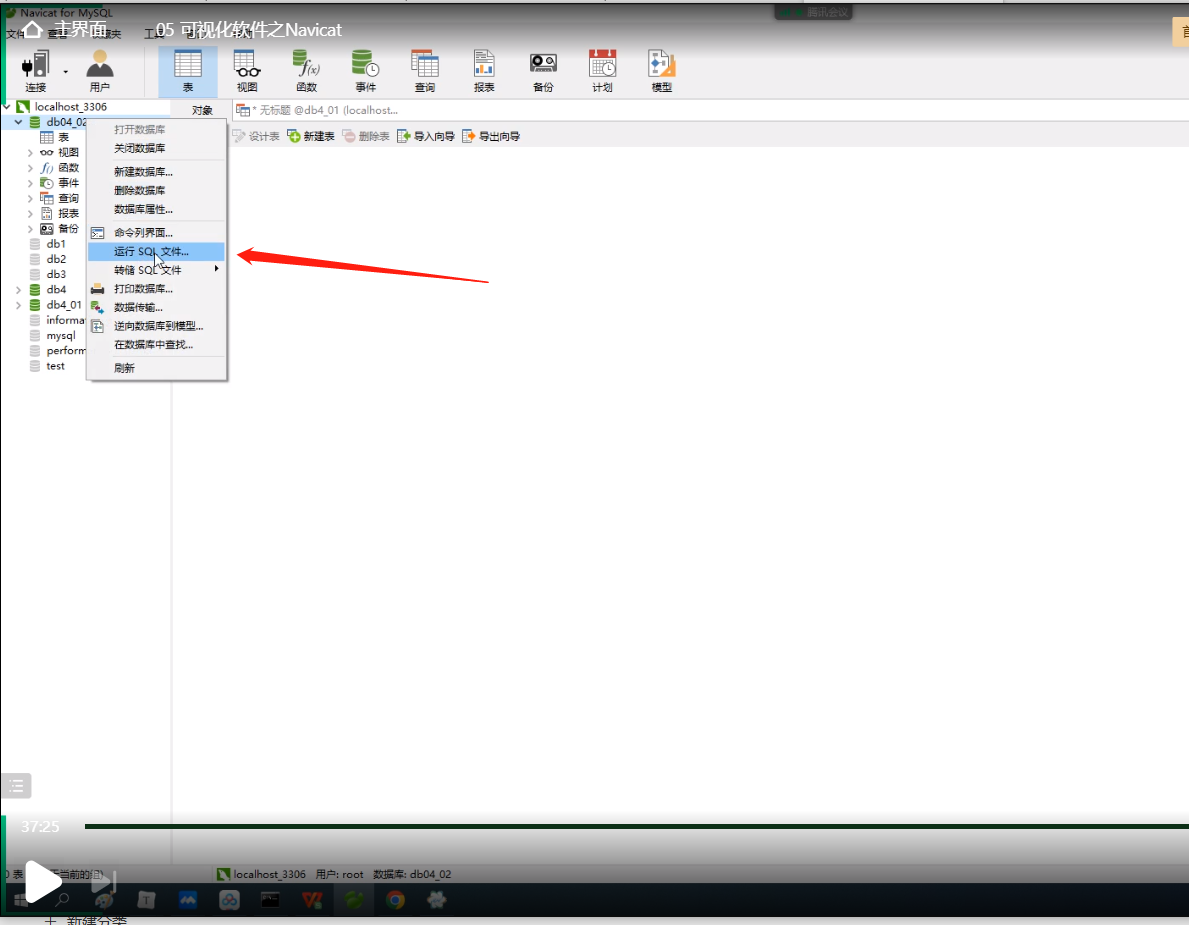
Task: Choose 在数据库中查找... menu item
Action: click(x=156, y=344)
